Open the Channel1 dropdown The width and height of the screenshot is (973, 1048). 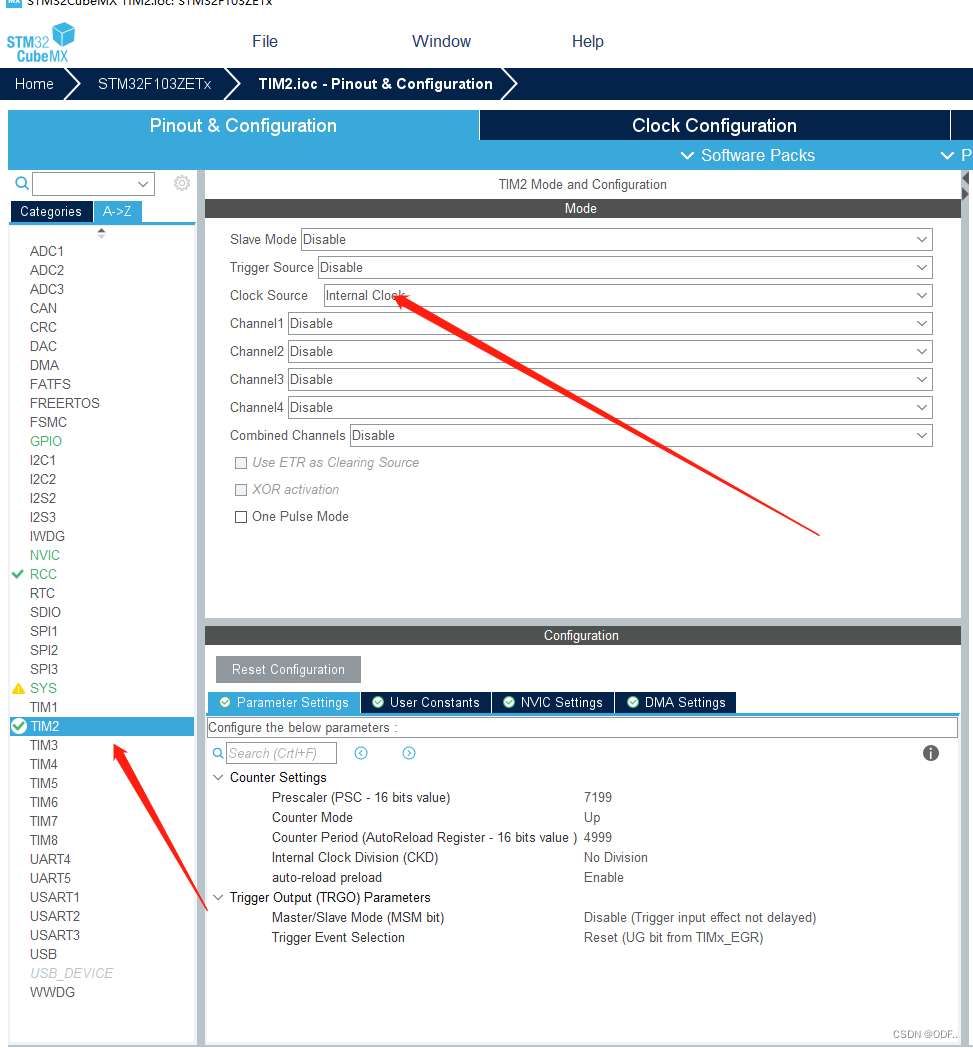click(610, 323)
